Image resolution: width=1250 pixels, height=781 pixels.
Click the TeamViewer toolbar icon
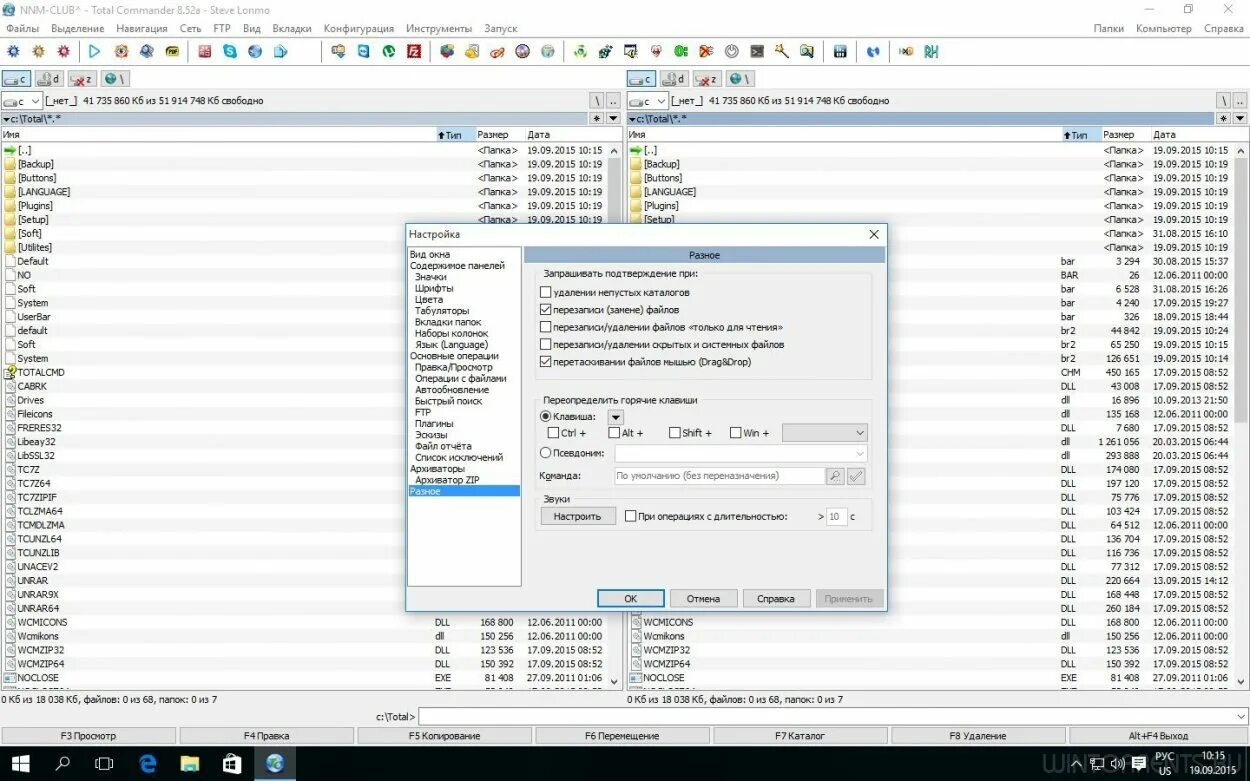click(x=364, y=51)
